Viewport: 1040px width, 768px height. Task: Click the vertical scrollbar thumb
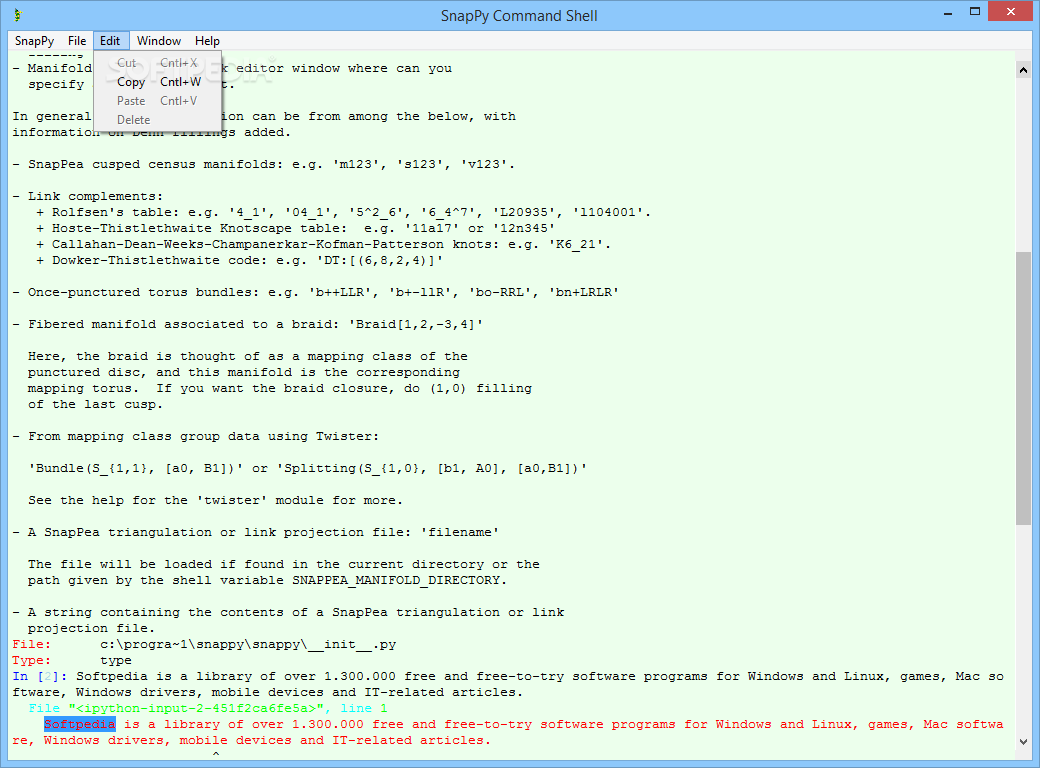pos(1023,389)
